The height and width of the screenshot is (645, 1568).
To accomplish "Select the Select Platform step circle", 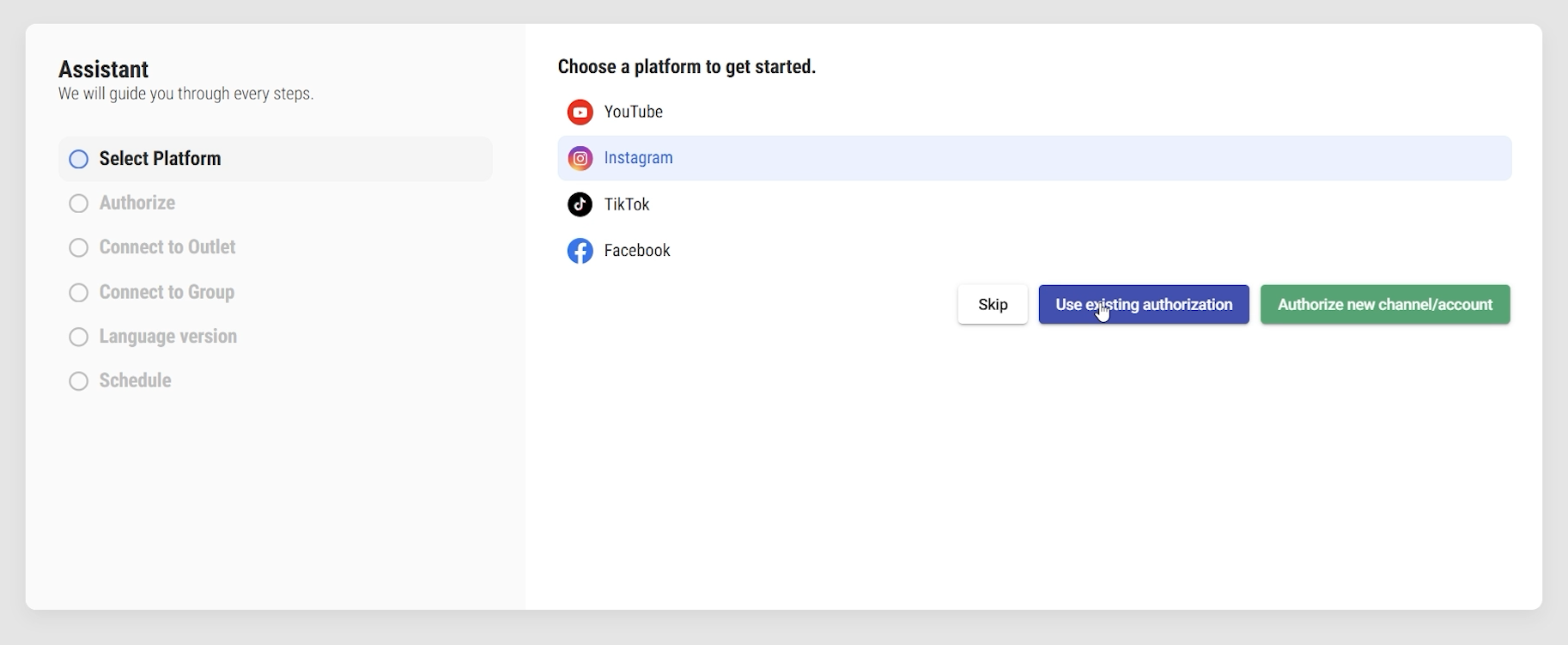I will pos(78,159).
